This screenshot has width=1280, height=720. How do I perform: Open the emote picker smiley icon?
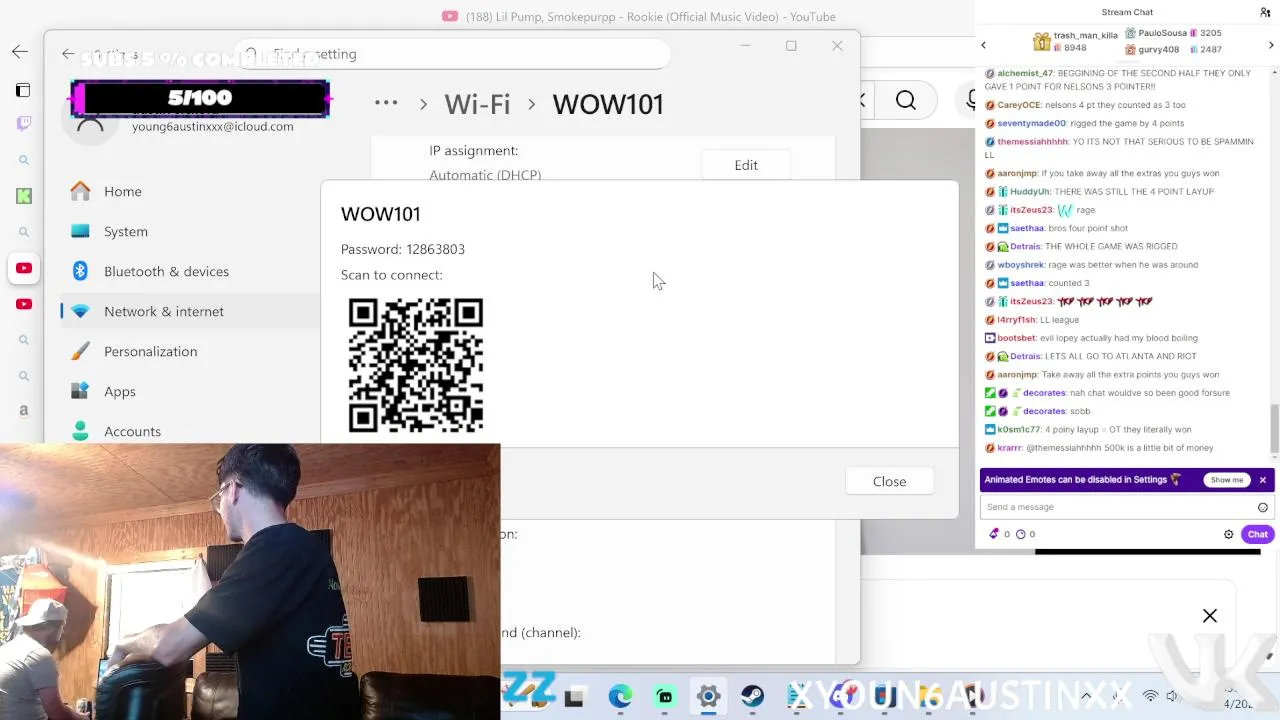(1263, 507)
